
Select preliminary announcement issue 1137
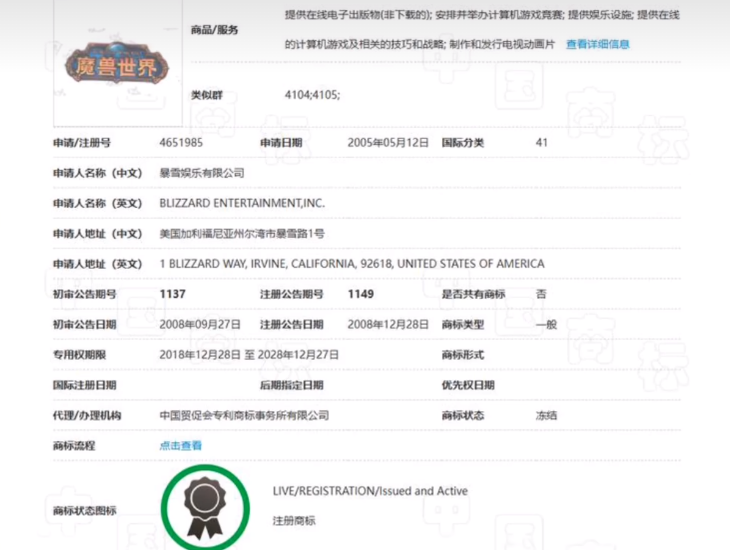[x=172, y=294]
